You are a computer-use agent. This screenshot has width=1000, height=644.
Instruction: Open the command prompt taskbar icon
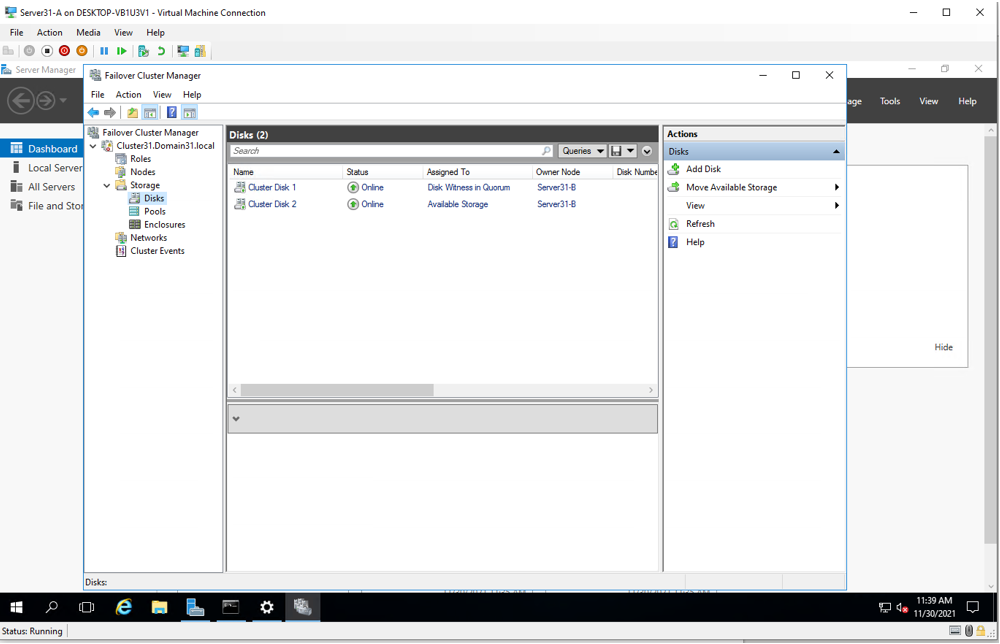231,607
